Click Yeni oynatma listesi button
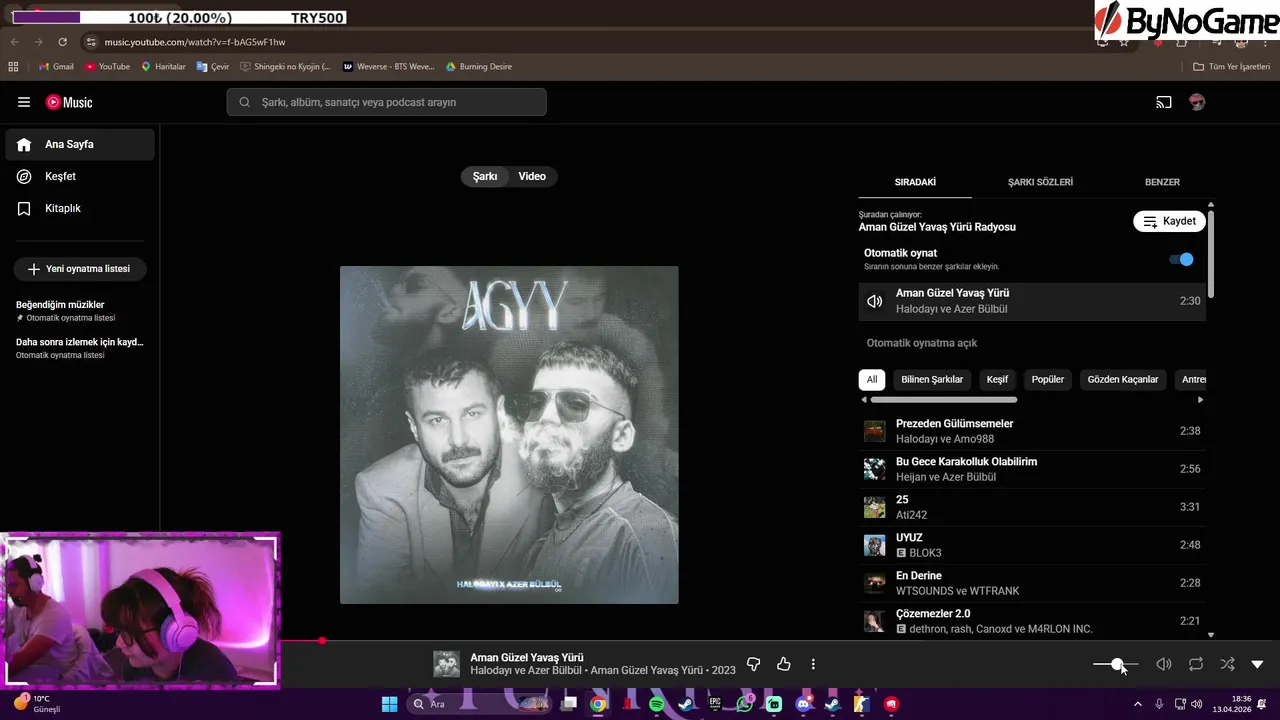1280x720 pixels. [80, 269]
